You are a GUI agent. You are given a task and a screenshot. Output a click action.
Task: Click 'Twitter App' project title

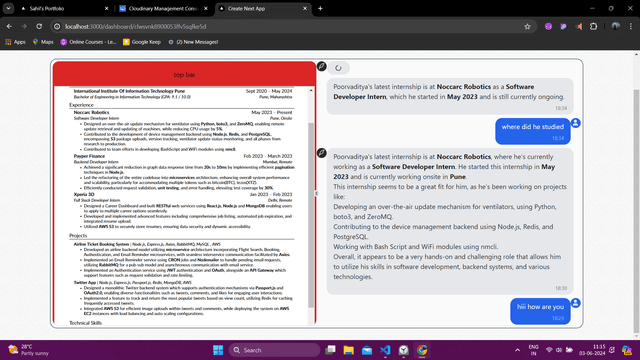85,282
